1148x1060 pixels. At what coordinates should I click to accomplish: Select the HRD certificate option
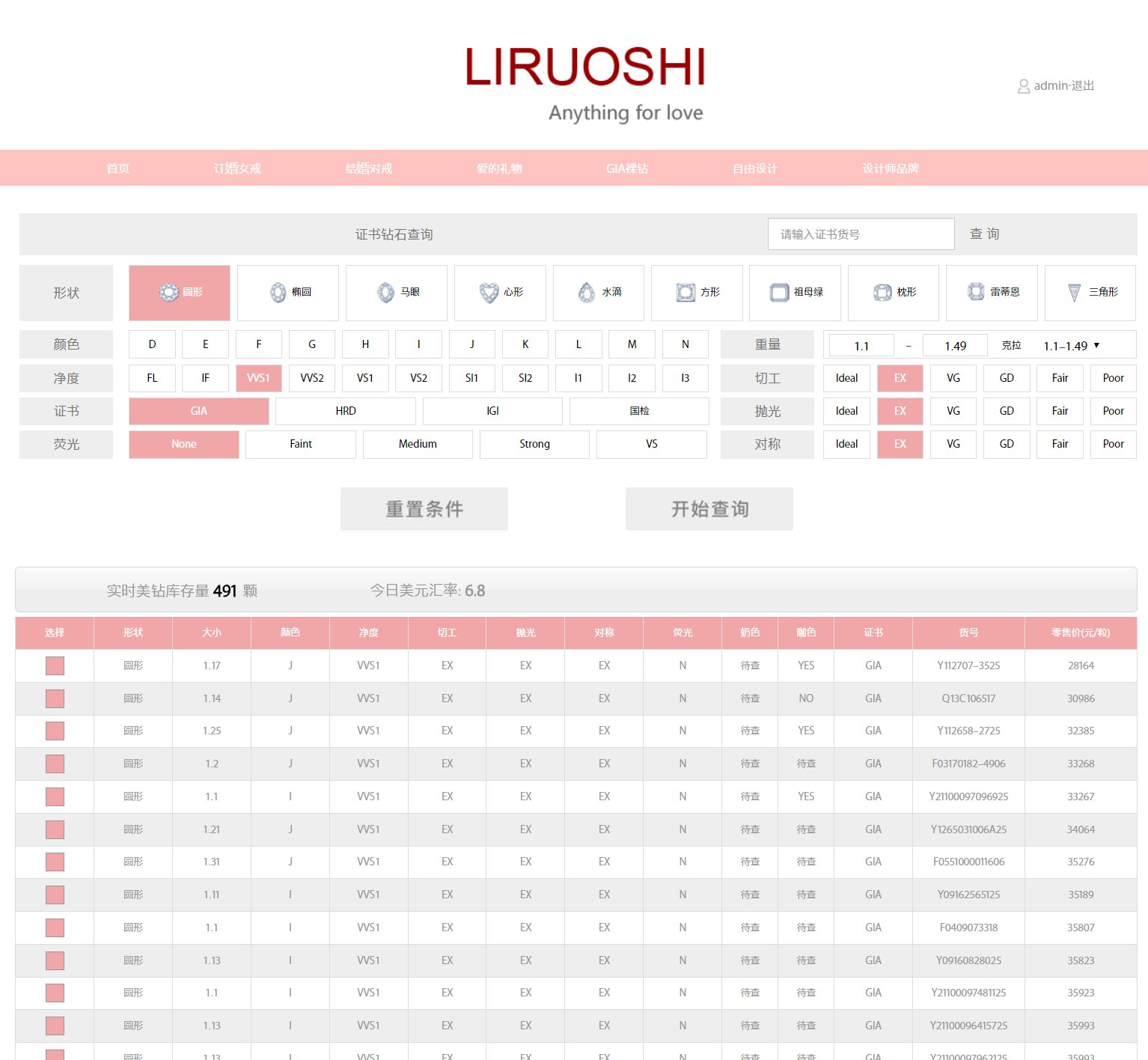pos(346,411)
